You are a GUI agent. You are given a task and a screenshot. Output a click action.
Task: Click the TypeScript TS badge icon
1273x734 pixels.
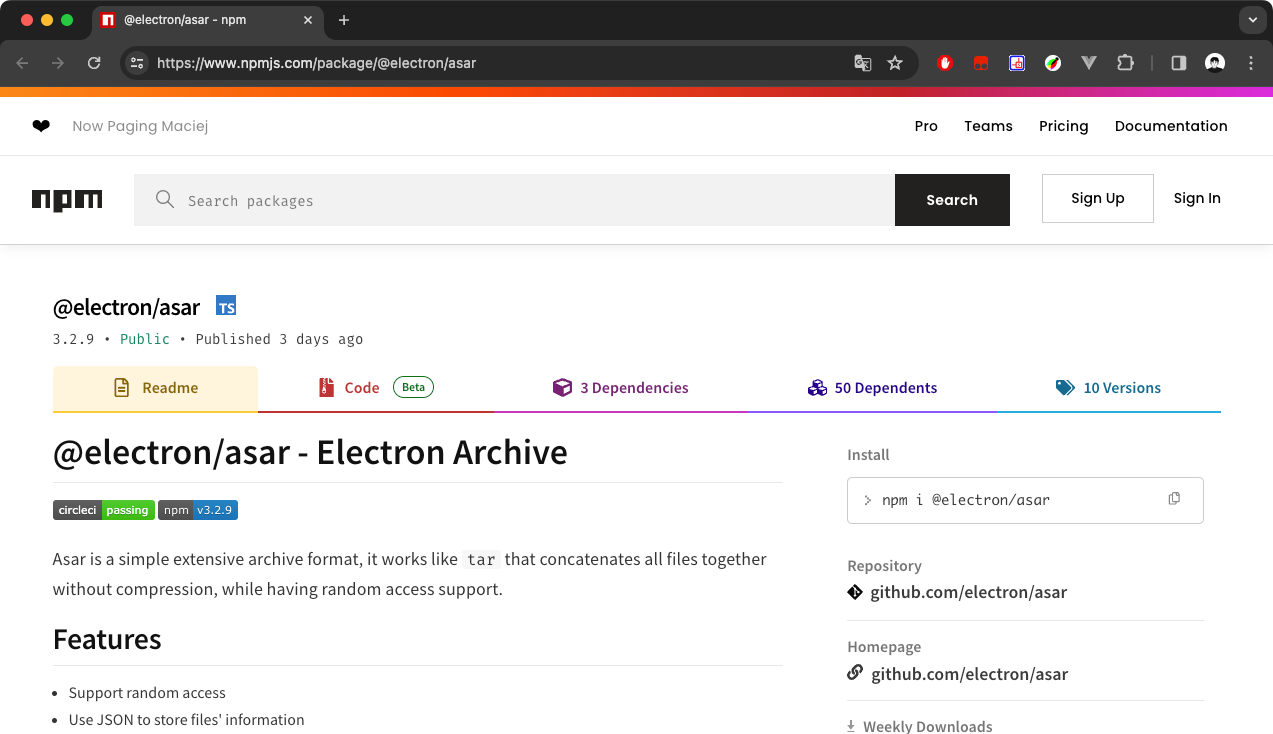[x=226, y=306]
